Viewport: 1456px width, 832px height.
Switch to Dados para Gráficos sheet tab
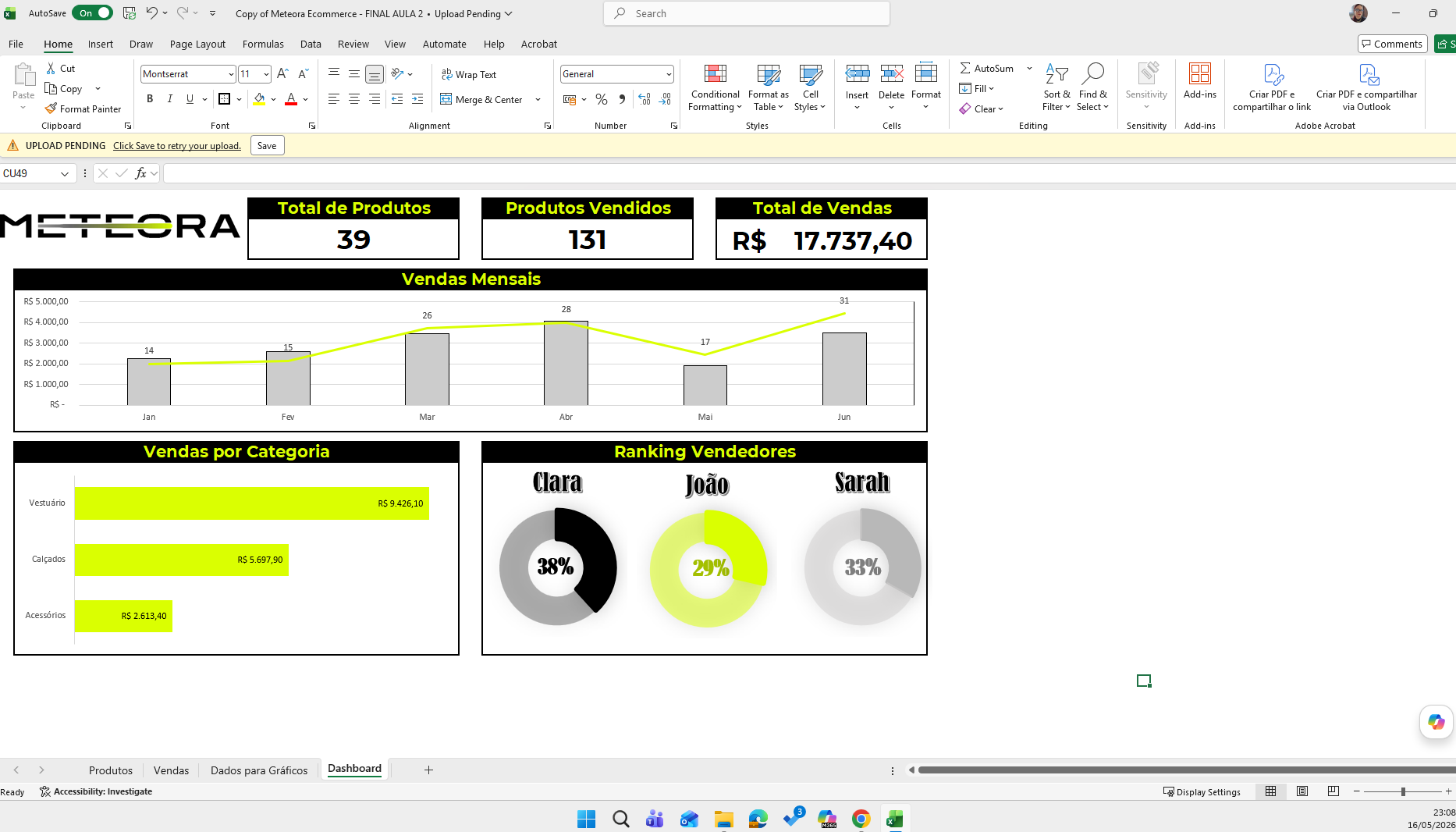[259, 770]
